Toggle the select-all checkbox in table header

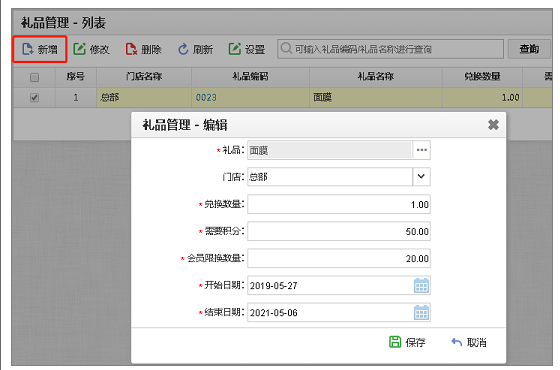tap(34, 77)
